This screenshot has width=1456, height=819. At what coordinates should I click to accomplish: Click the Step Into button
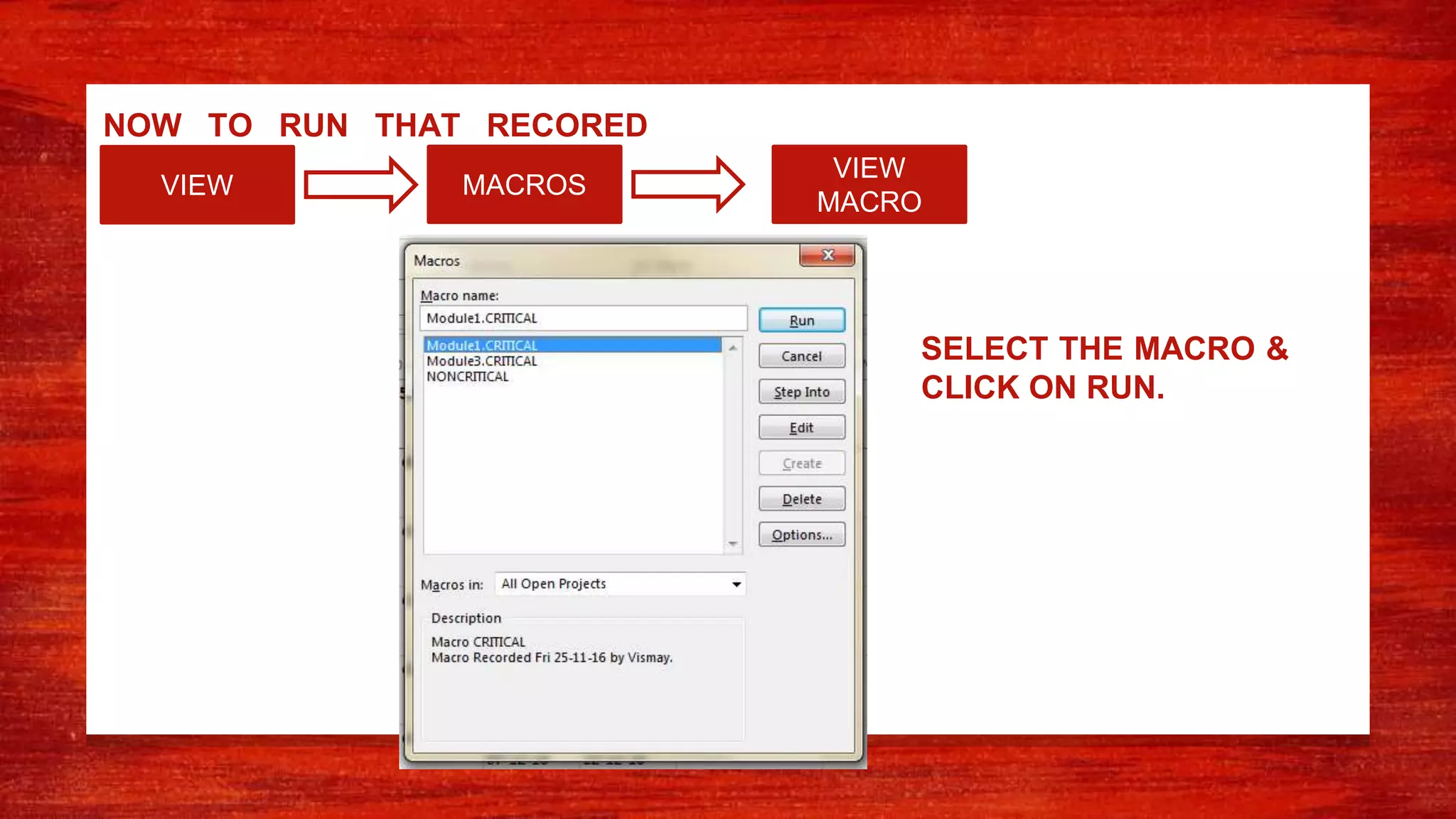[802, 391]
